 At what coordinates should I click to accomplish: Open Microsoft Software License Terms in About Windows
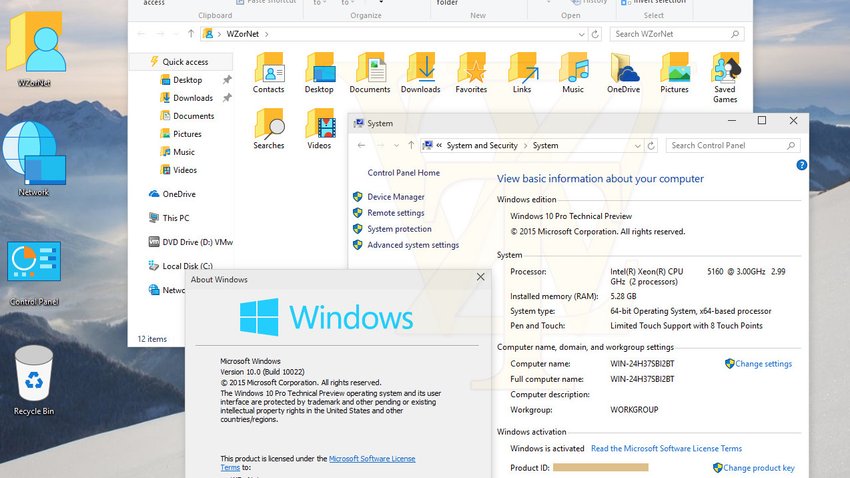pyautogui.click(x=372, y=458)
